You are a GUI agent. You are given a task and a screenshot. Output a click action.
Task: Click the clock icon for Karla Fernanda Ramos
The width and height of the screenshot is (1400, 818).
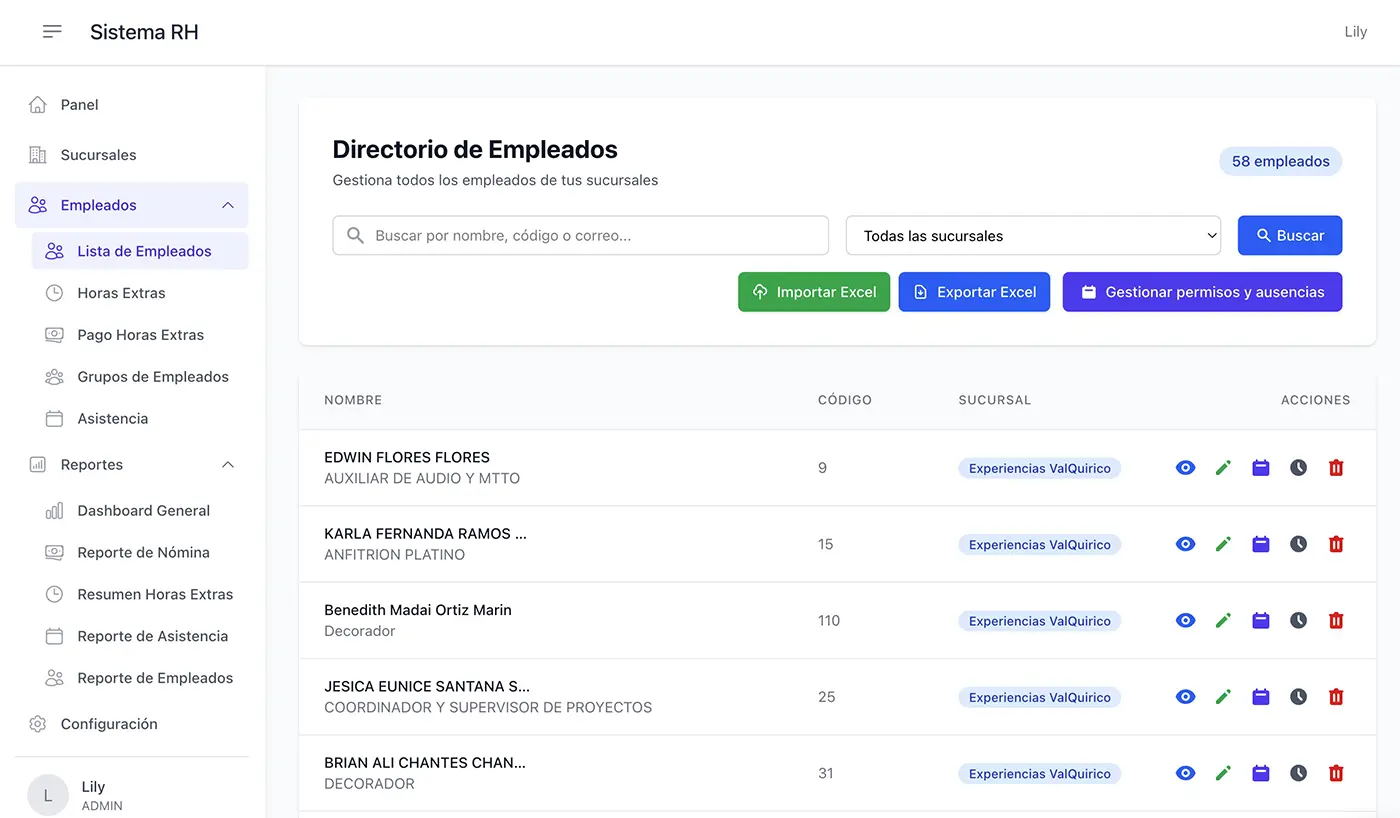(x=1298, y=544)
